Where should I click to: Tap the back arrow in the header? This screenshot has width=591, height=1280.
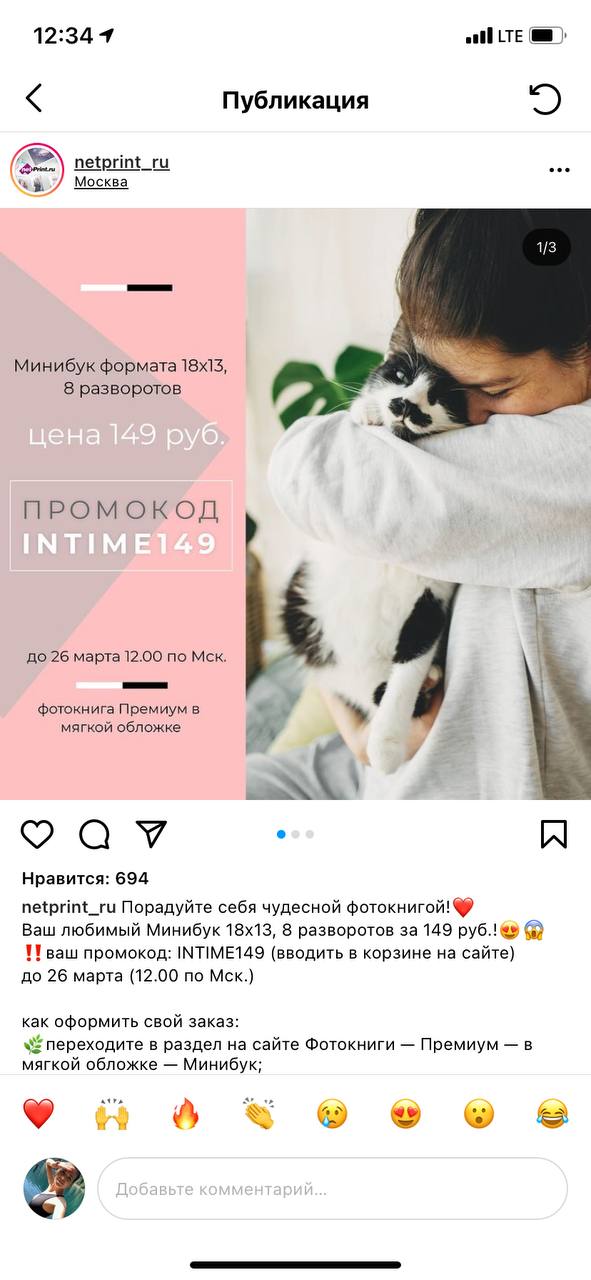(34, 98)
